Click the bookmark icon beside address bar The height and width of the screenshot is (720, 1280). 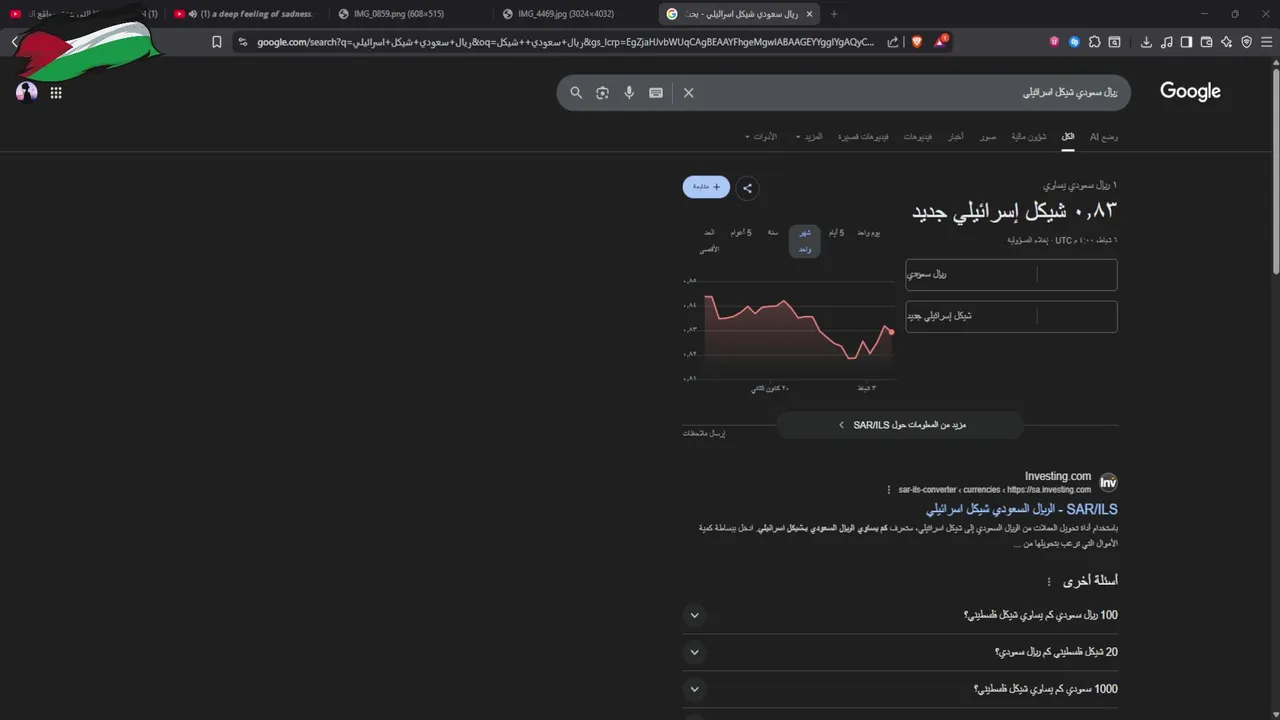click(217, 42)
